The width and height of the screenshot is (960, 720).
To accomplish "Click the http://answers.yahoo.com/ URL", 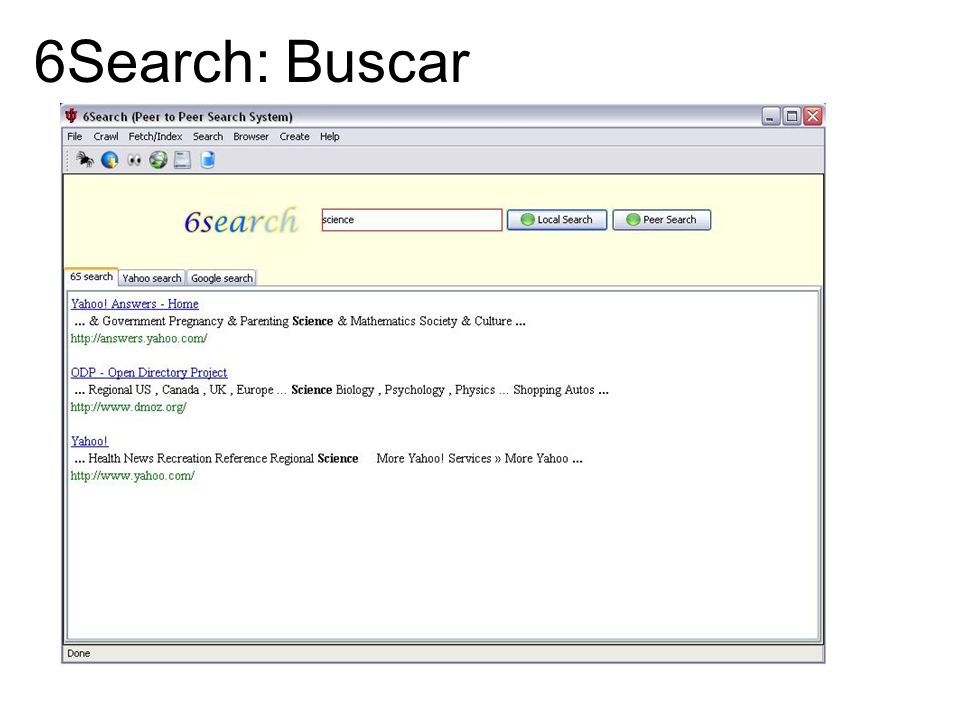I will (139, 338).
